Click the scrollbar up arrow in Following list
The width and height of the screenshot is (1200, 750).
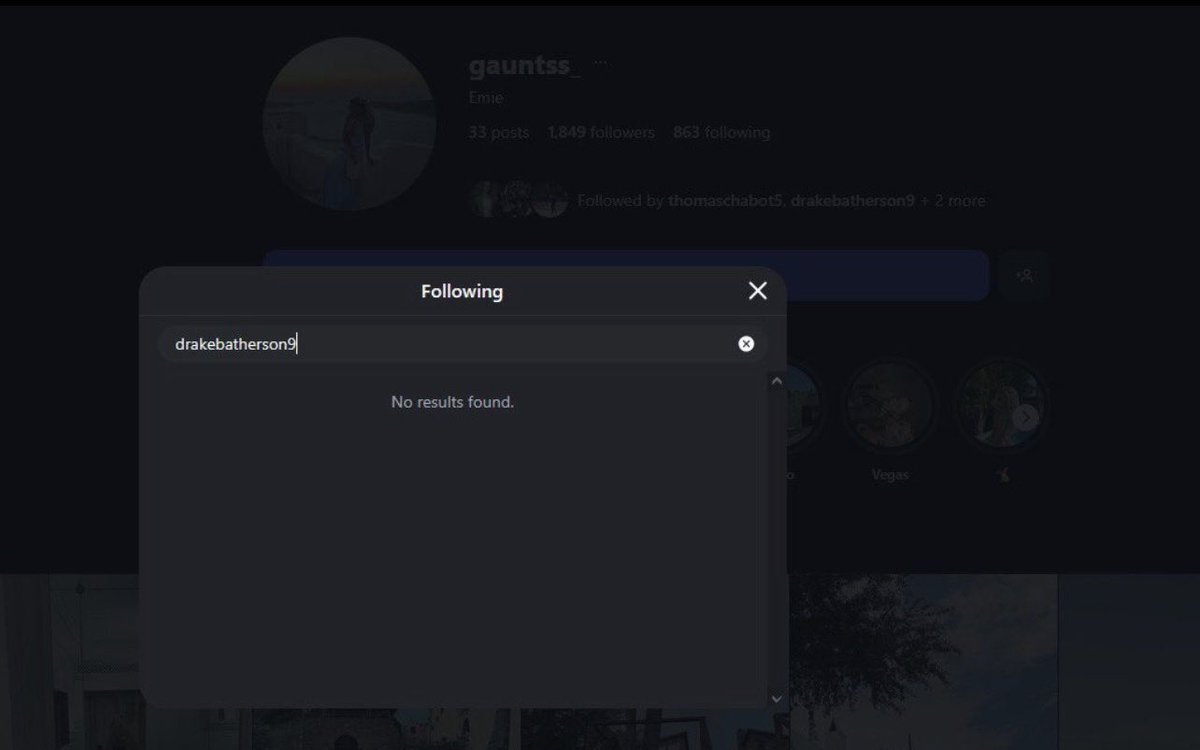click(x=776, y=381)
